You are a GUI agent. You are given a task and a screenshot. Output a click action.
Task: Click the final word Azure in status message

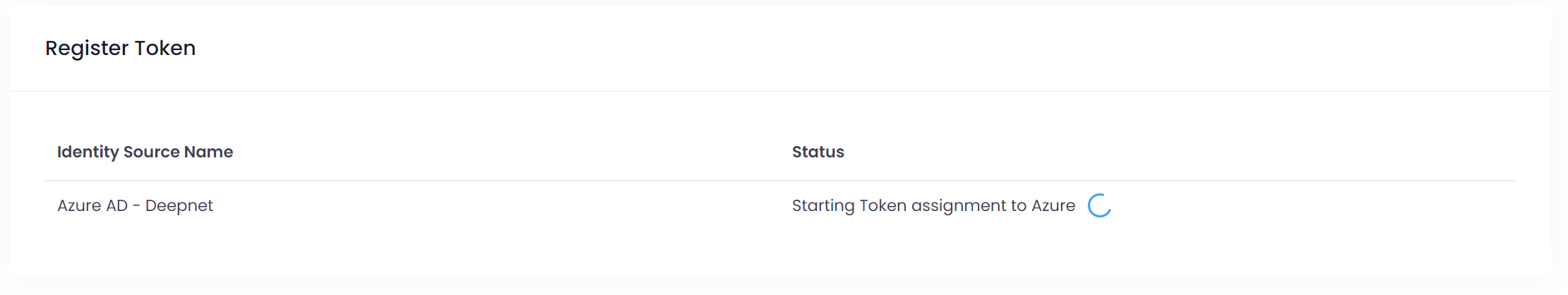pos(1053,205)
